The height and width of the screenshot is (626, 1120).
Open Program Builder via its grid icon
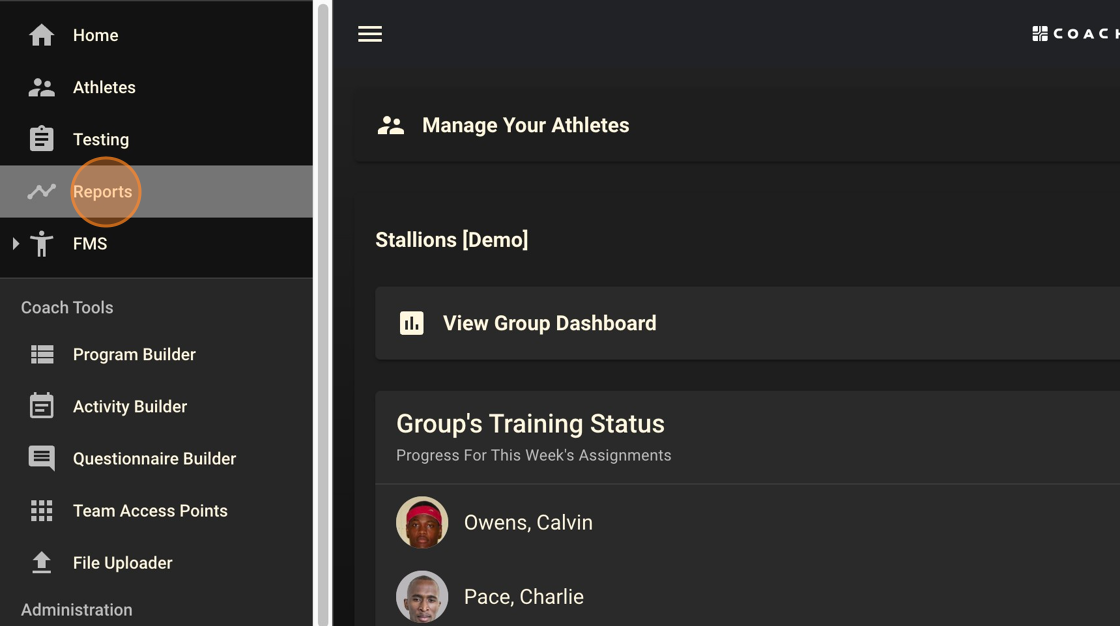click(41, 354)
